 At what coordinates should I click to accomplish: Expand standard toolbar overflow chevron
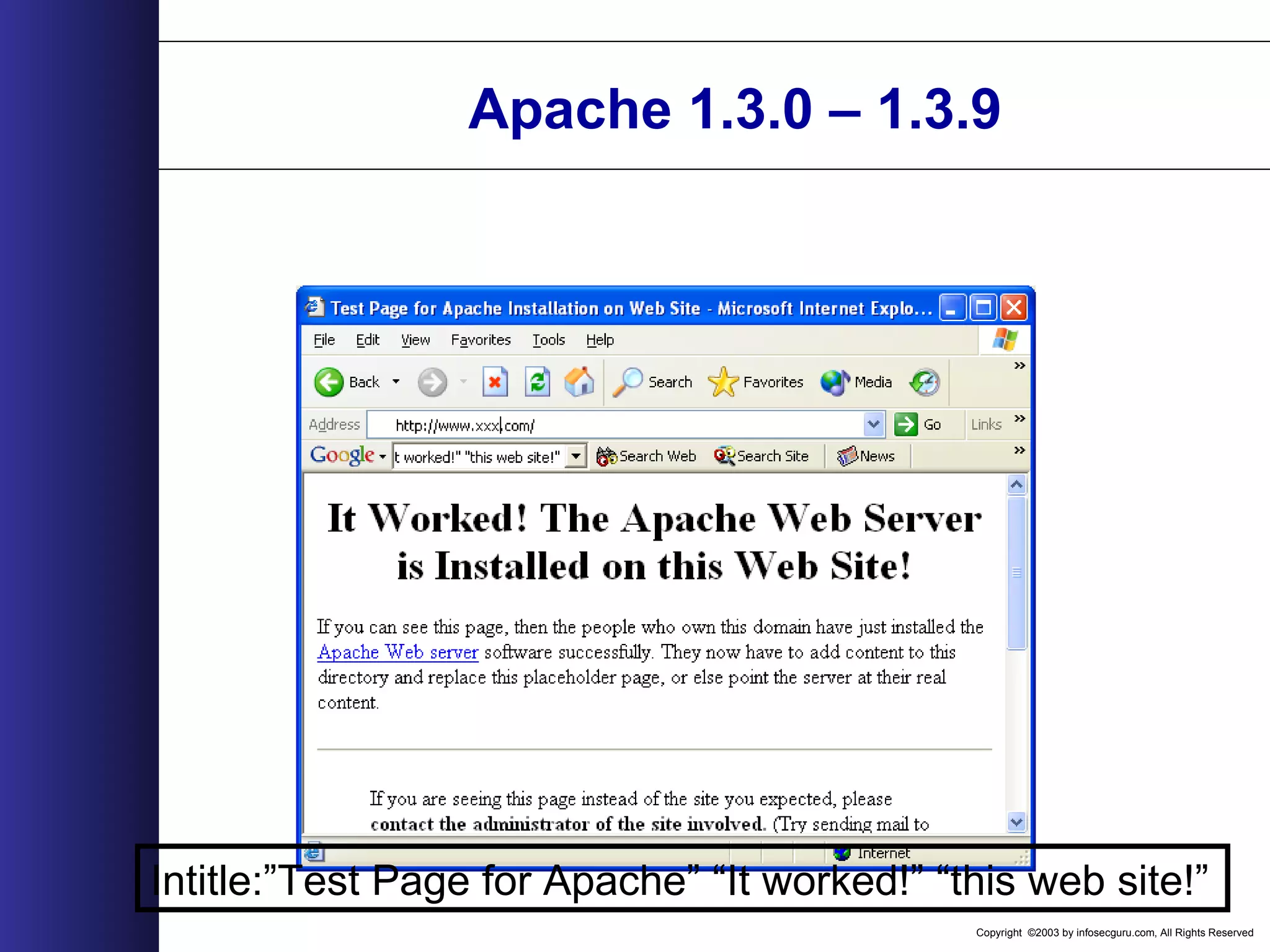coord(1019,366)
